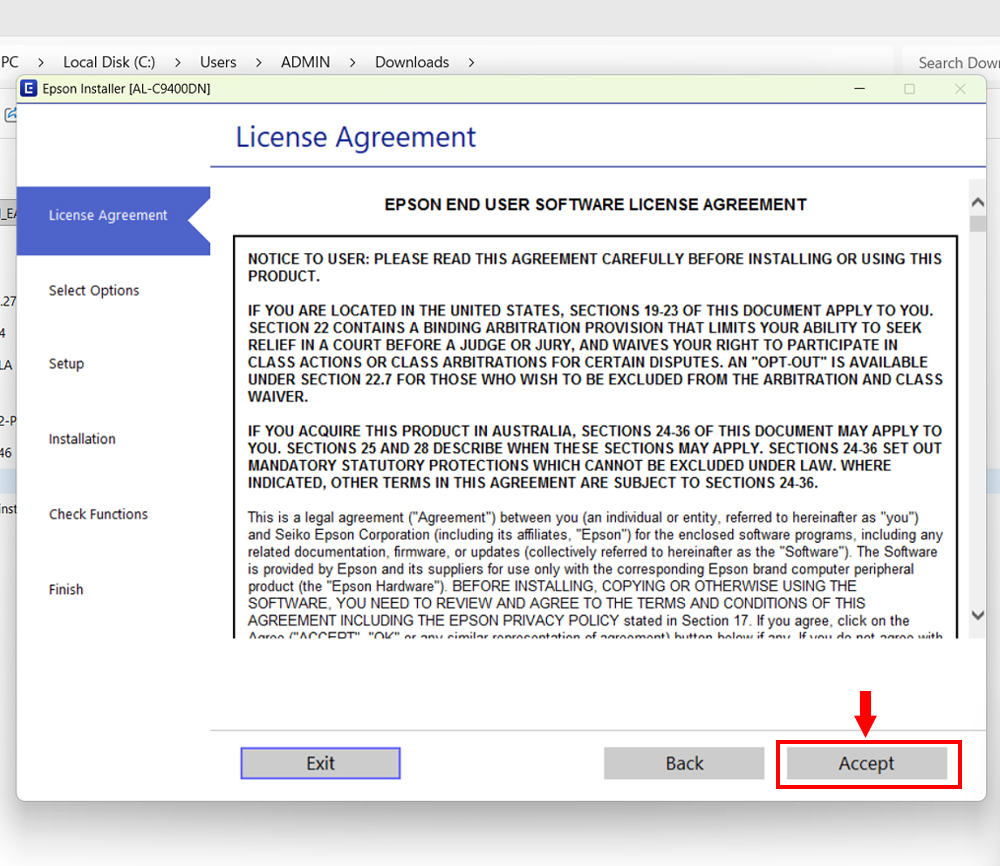Navigate to ADMIN folder in breadcrumb
The image size is (1000, 866).
[x=305, y=62]
